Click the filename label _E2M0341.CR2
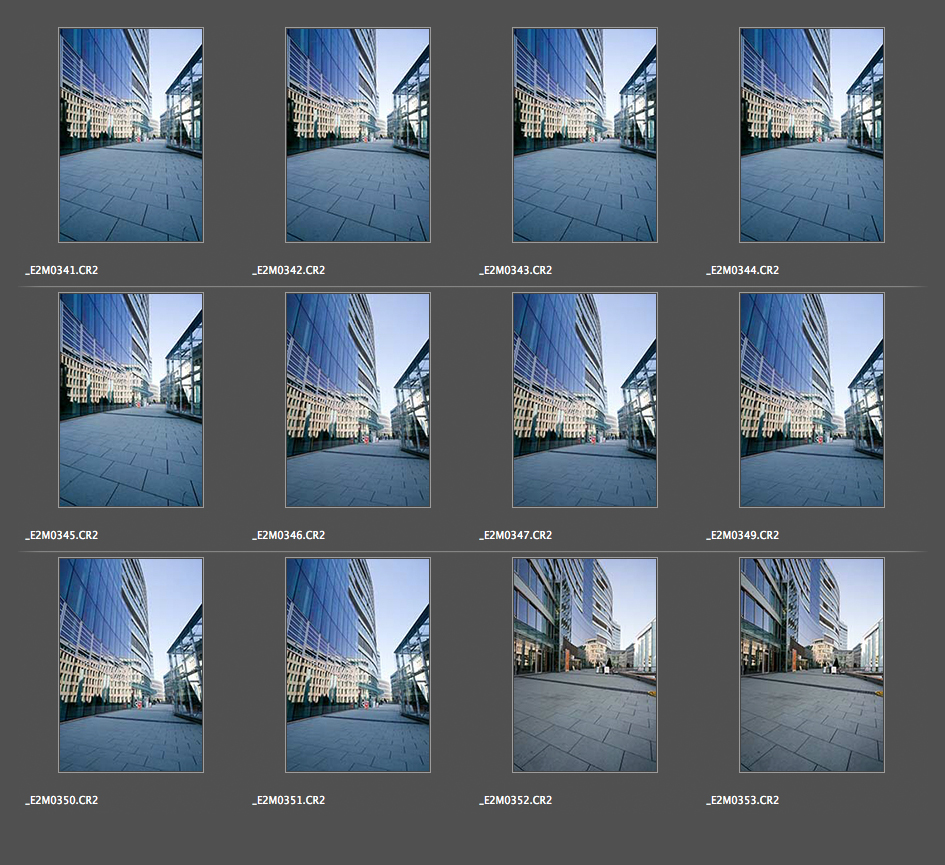The width and height of the screenshot is (945, 865). point(62,270)
